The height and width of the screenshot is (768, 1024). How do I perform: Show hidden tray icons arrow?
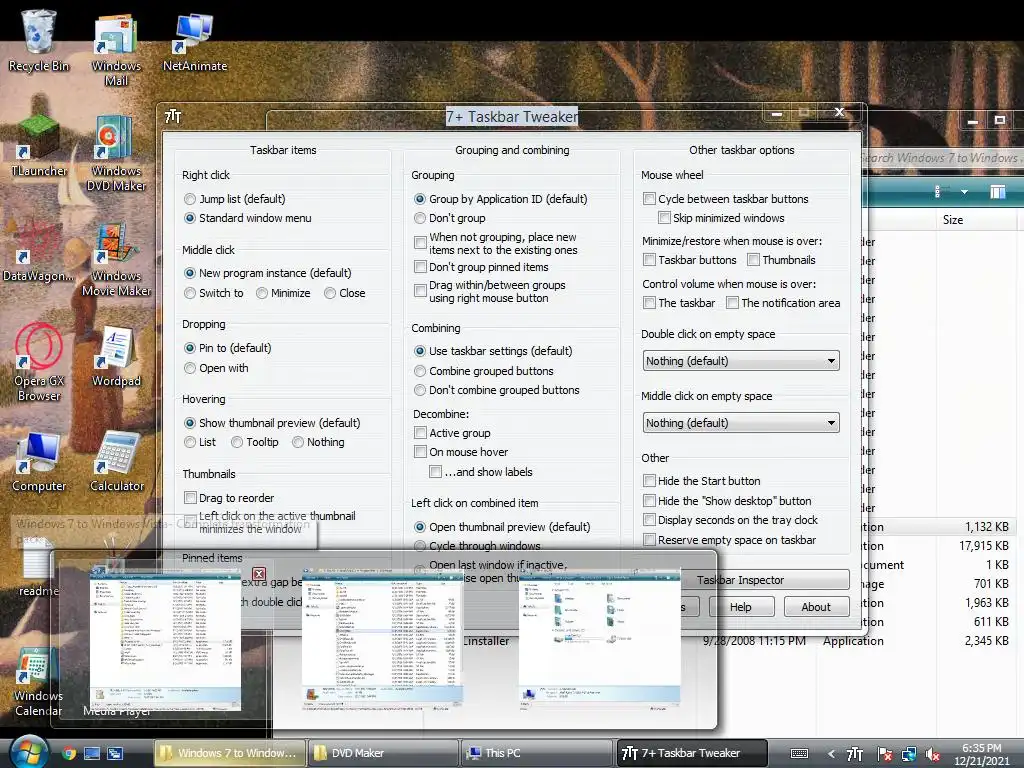831,754
